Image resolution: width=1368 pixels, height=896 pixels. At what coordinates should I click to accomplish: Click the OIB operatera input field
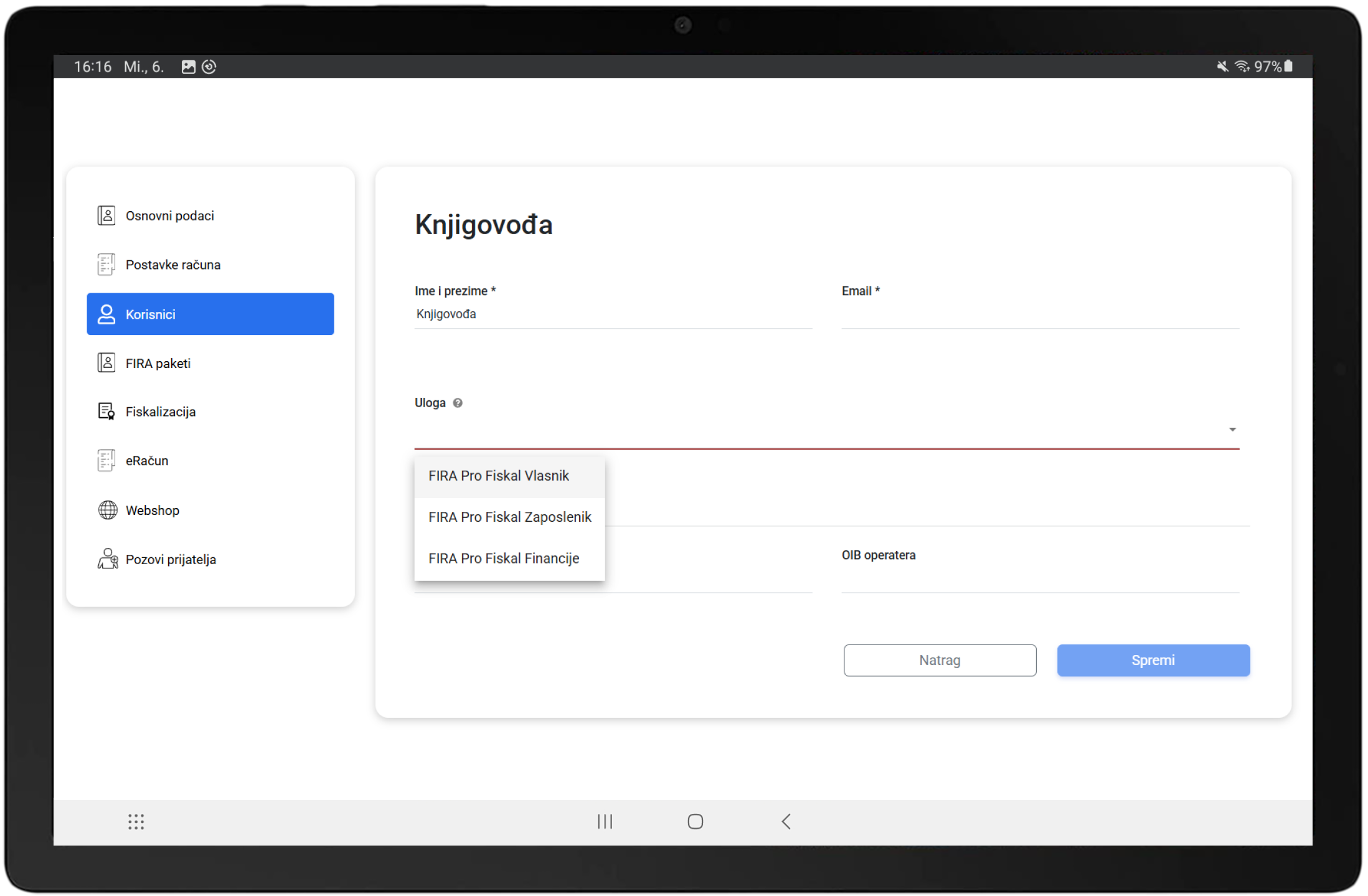tap(1040, 579)
